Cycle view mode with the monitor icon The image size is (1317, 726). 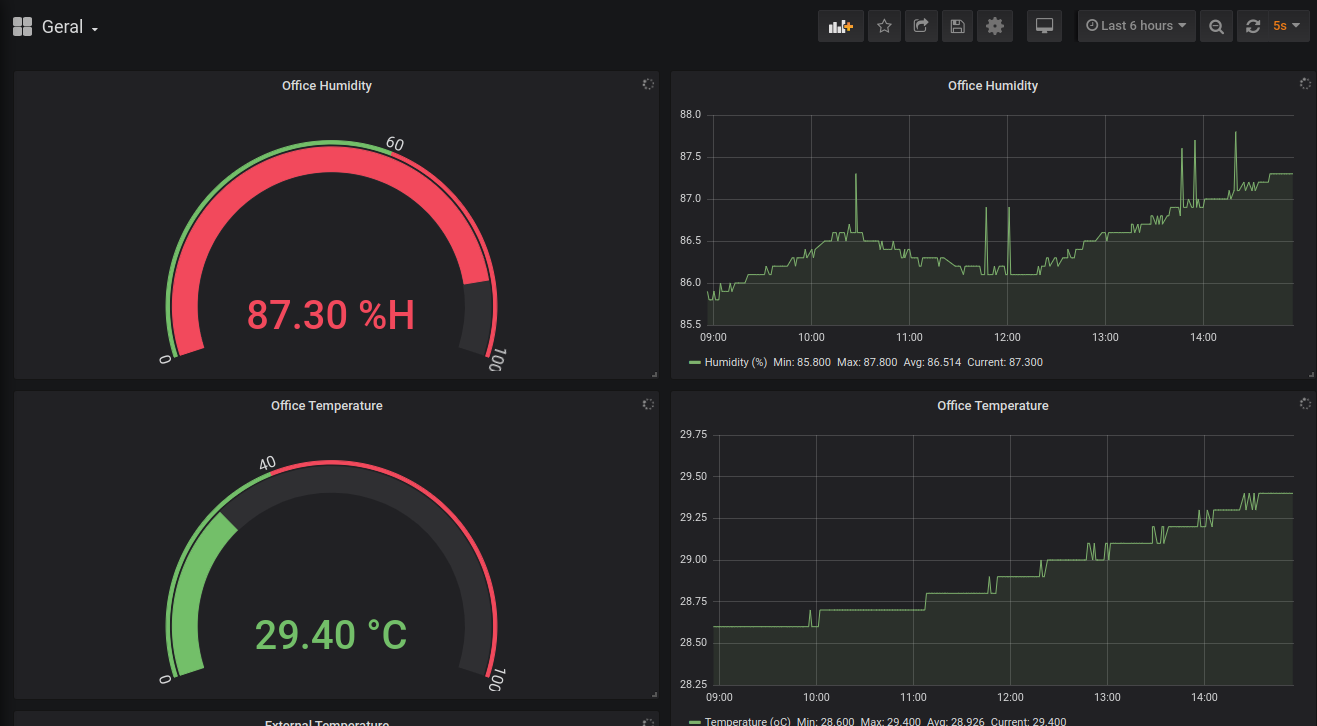tap(1044, 26)
